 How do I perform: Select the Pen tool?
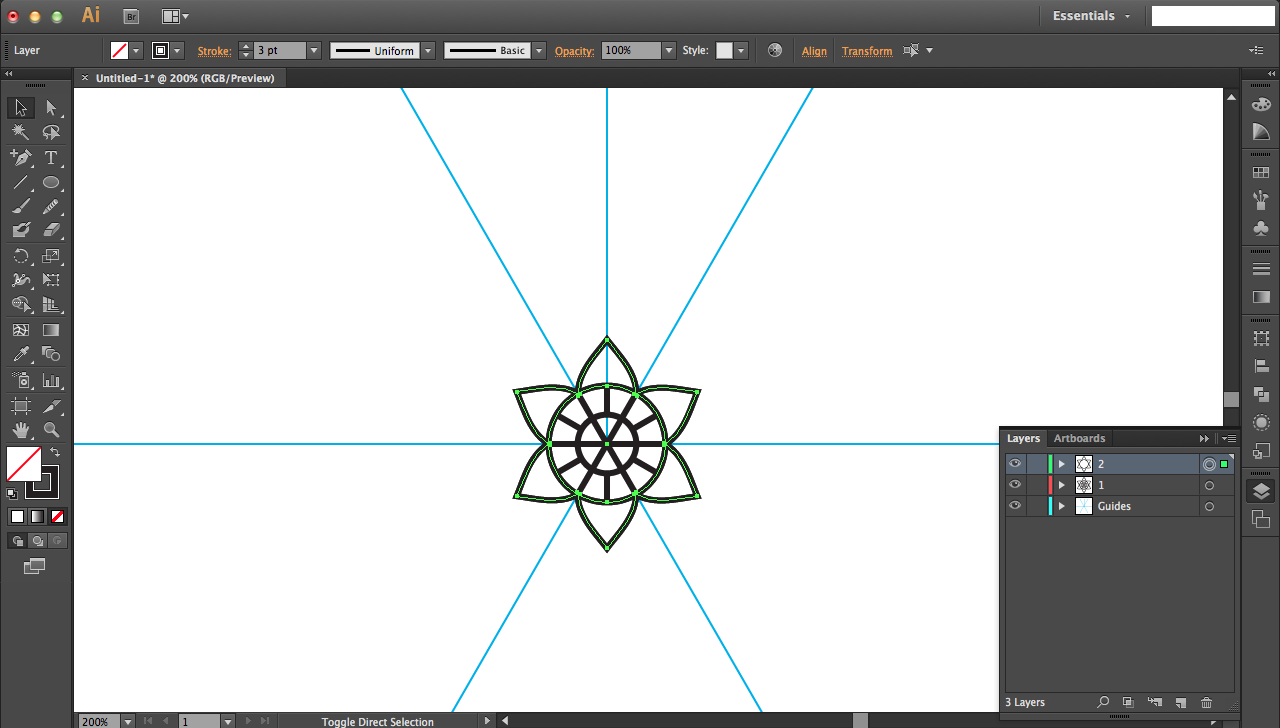(x=21, y=158)
